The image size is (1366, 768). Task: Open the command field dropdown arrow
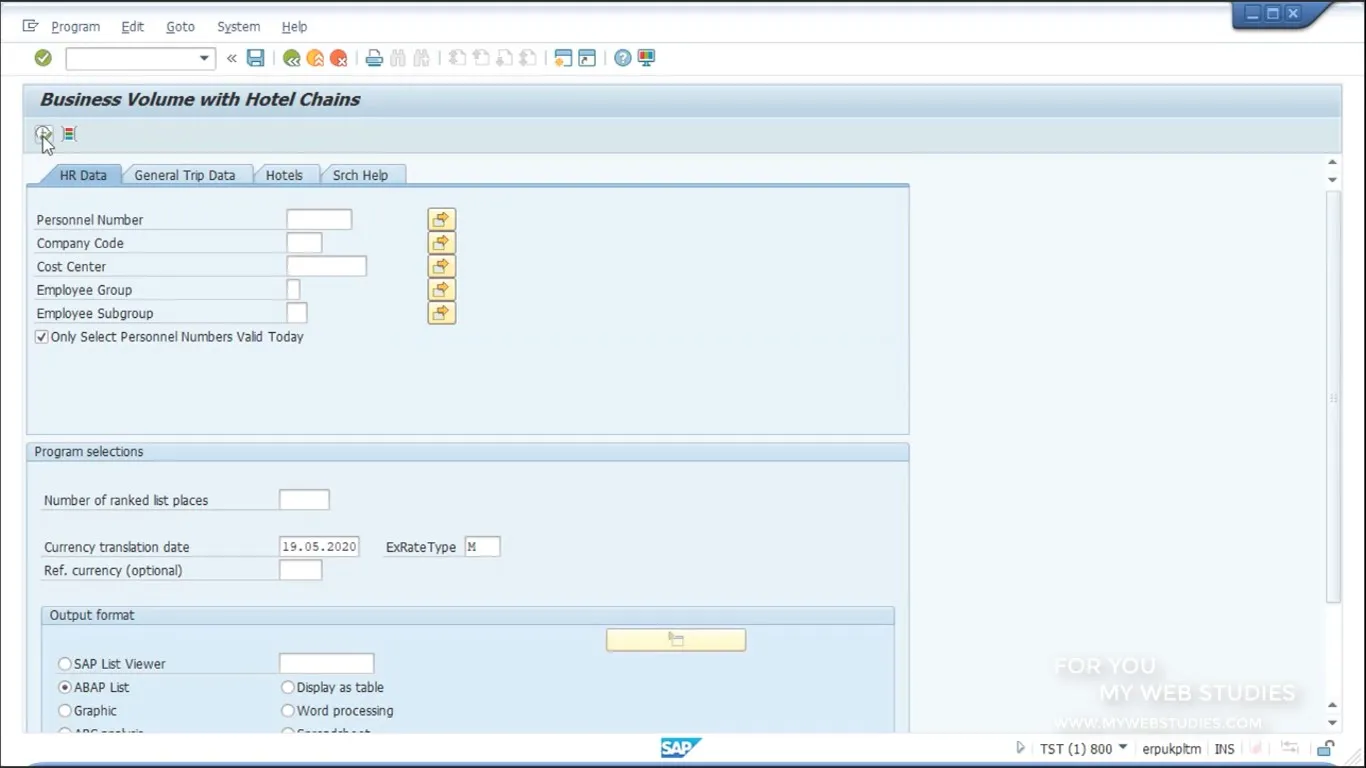pyautogui.click(x=204, y=58)
